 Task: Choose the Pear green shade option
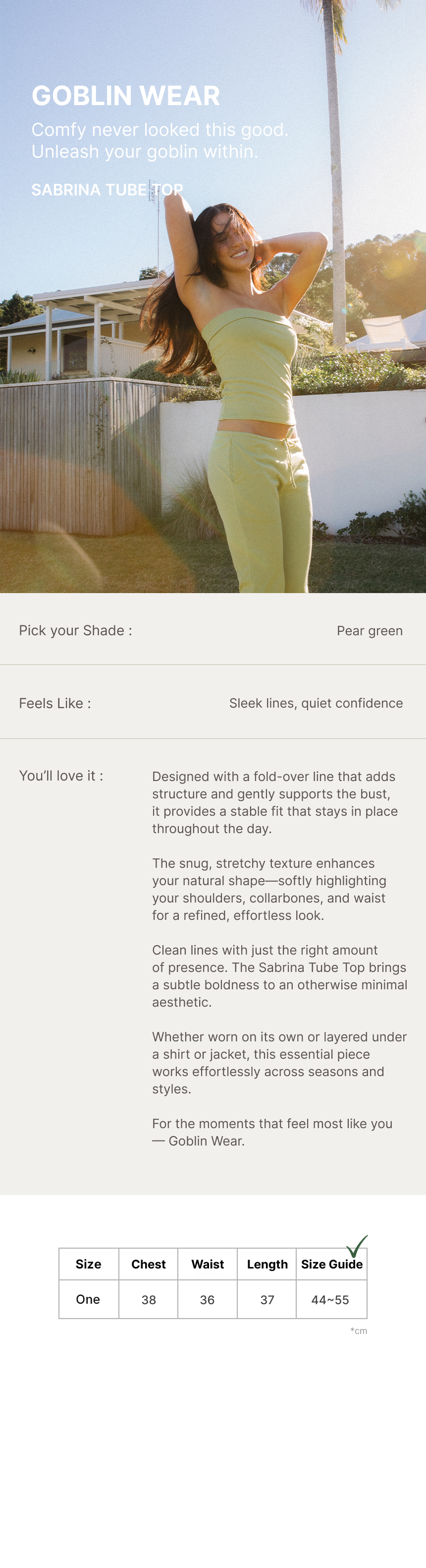coord(370,631)
